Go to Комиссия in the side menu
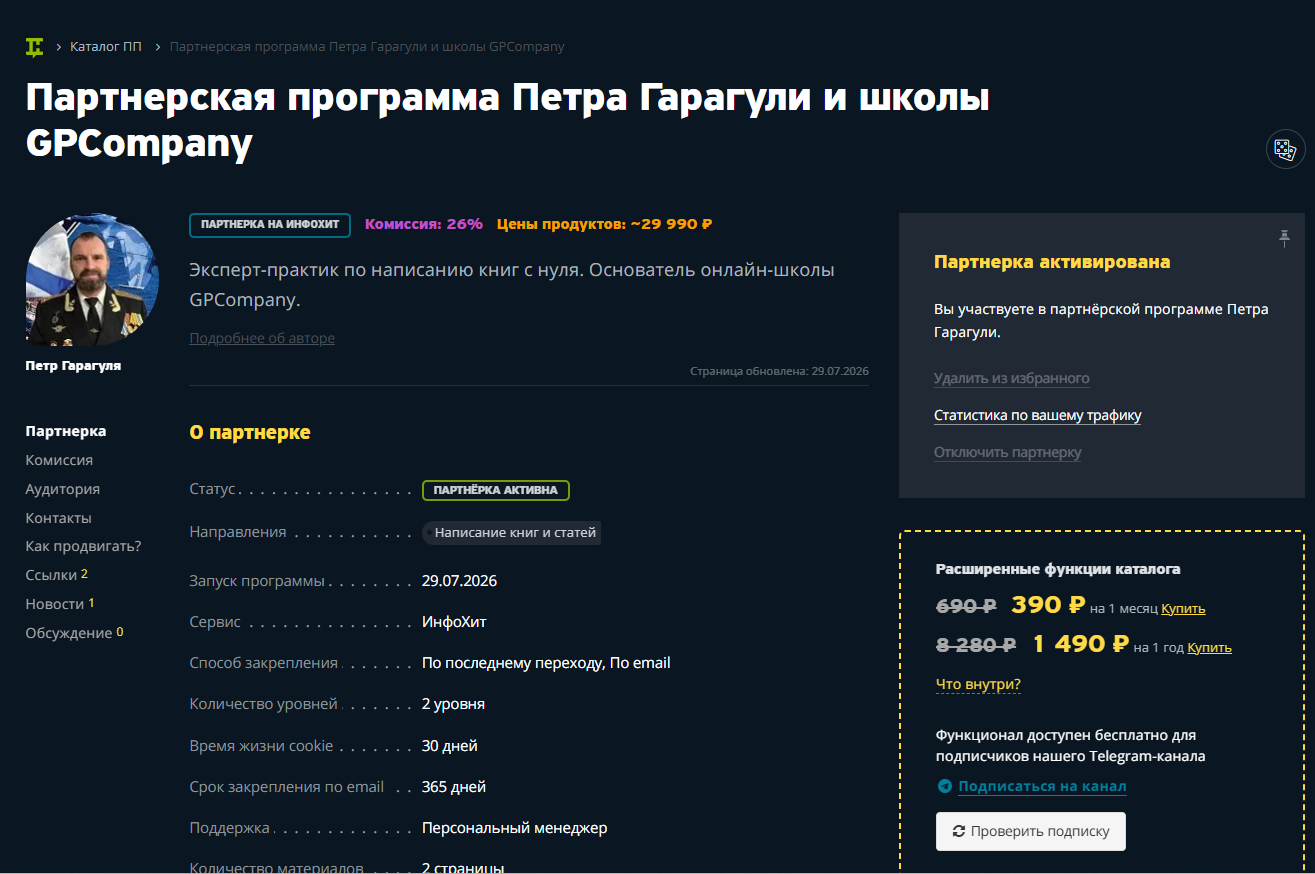Viewport: 1315px width, 874px height. pos(59,460)
